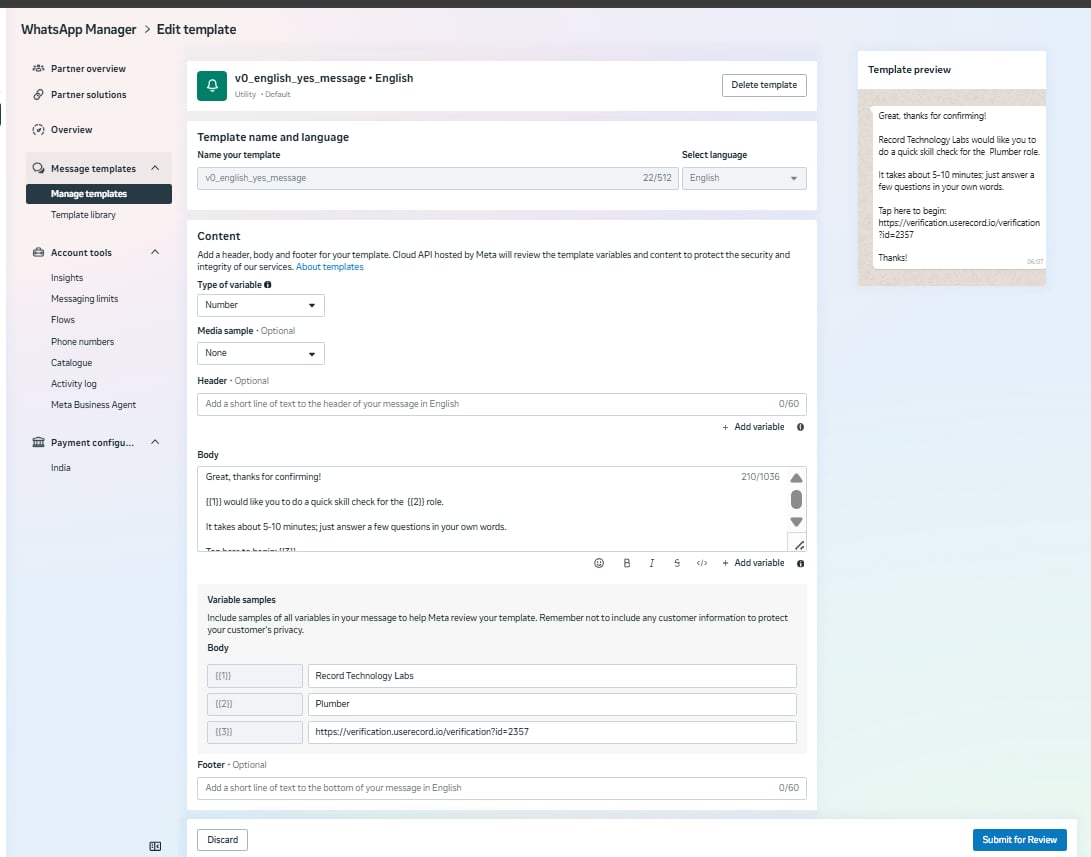The width and height of the screenshot is (1091, 857).
Task: Click the Body text area resize handle
Action: 799,545
